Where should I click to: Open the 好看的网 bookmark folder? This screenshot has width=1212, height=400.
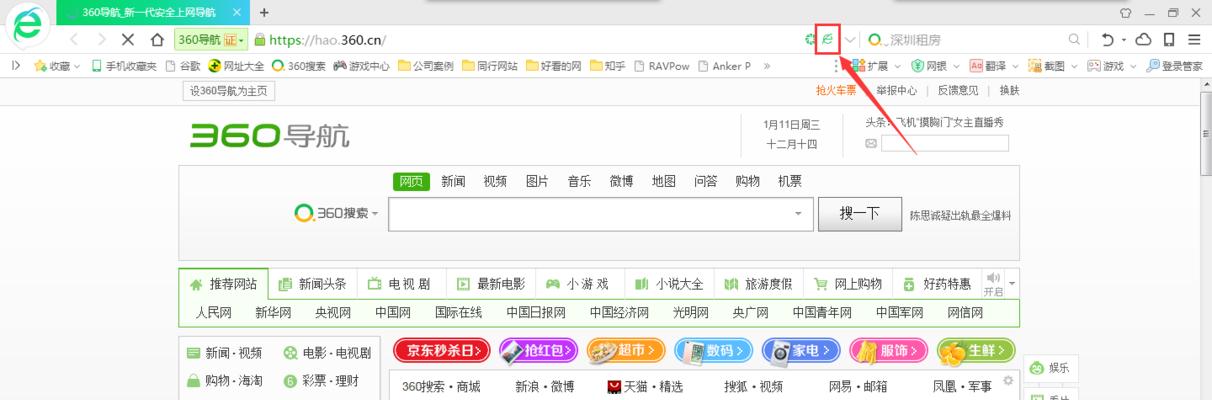click(554, 66)
